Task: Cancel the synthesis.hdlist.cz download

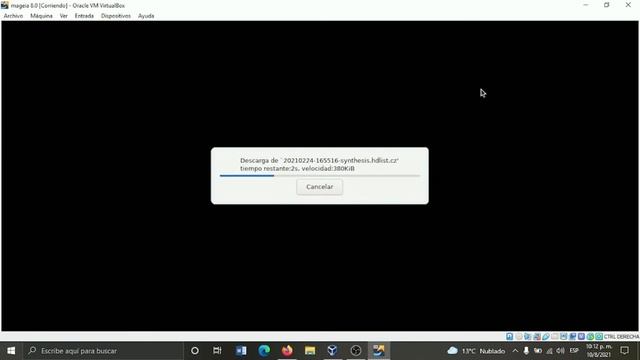Action: (320, 187)
